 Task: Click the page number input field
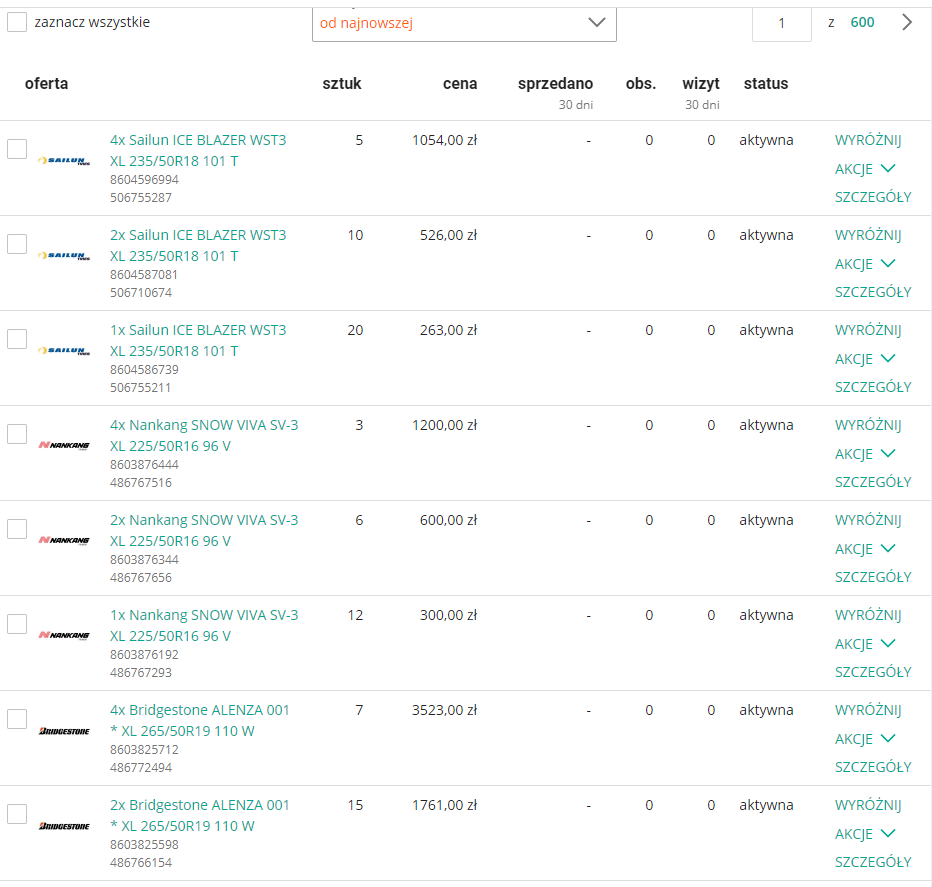781,22
